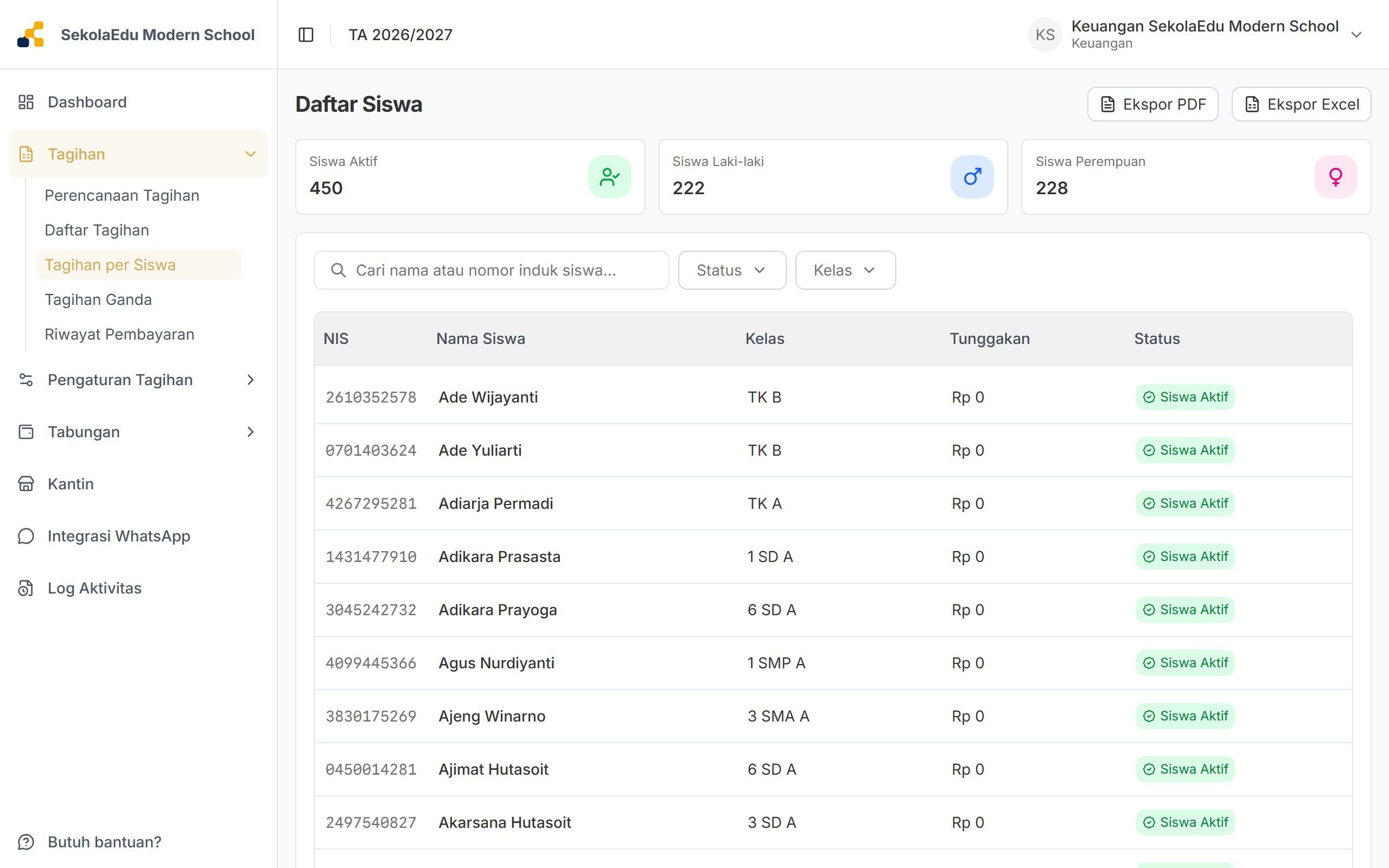Viewport: 1389px width, 868px height.
Task: Click the help question mark icon
Action: pyautogui.click(x=26, y=842)
